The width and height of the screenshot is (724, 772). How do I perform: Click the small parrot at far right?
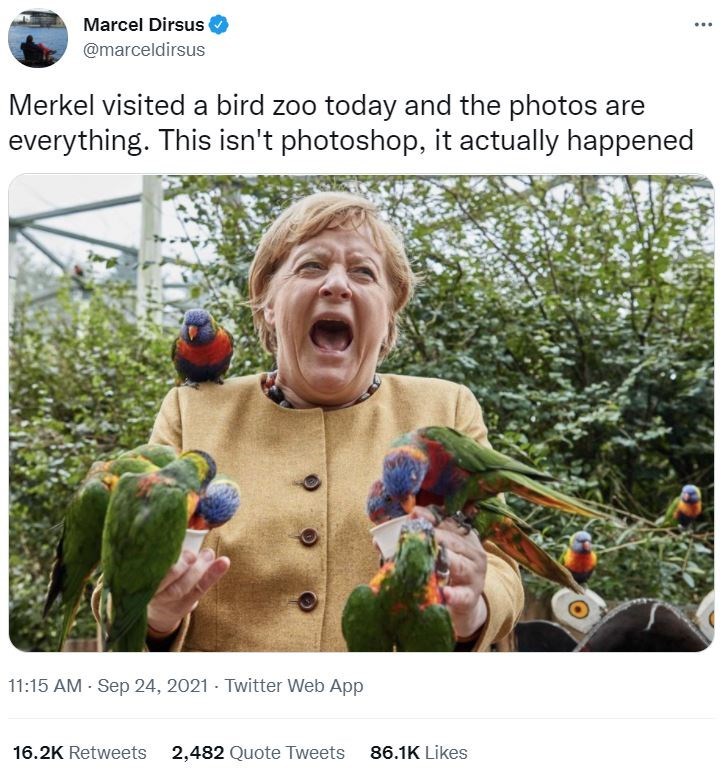688,505
